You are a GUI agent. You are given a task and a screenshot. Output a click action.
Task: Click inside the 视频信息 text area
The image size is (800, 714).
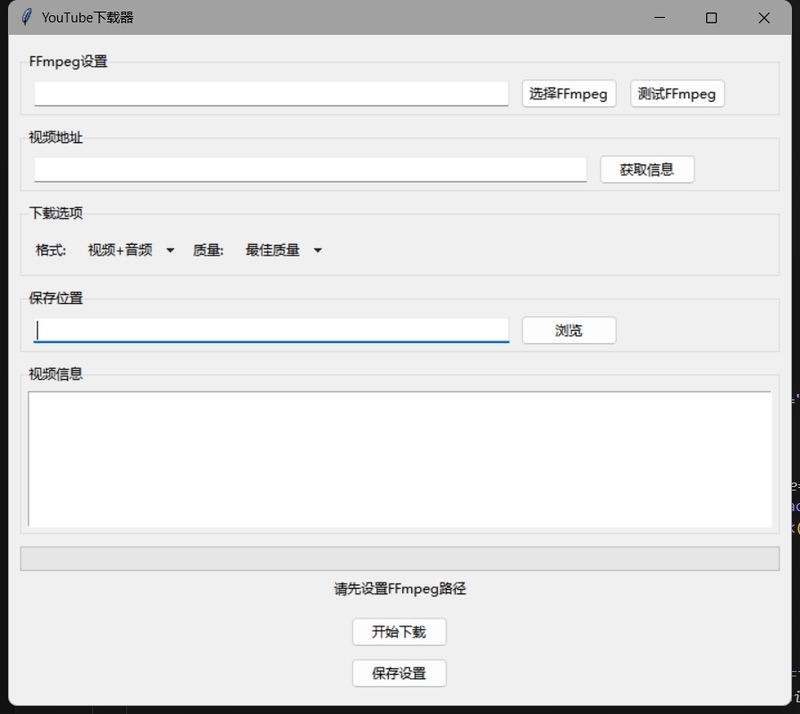tap(399, 459)
